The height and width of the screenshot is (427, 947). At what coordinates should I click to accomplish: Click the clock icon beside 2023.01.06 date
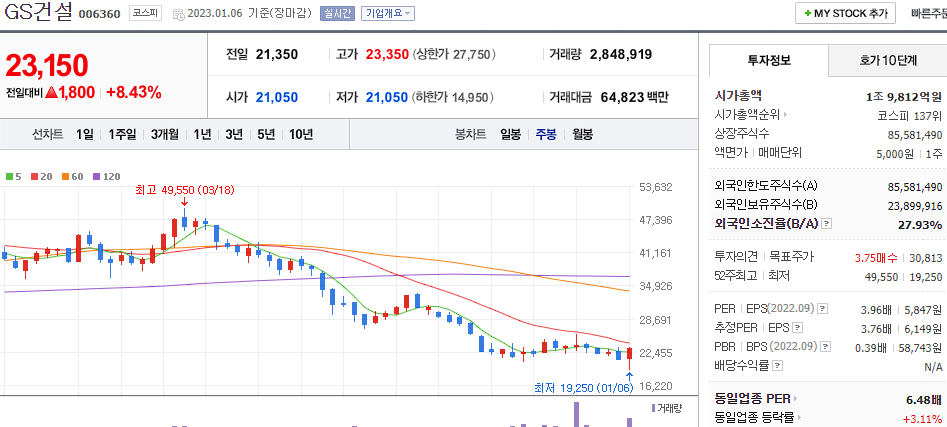click(178, 14)
